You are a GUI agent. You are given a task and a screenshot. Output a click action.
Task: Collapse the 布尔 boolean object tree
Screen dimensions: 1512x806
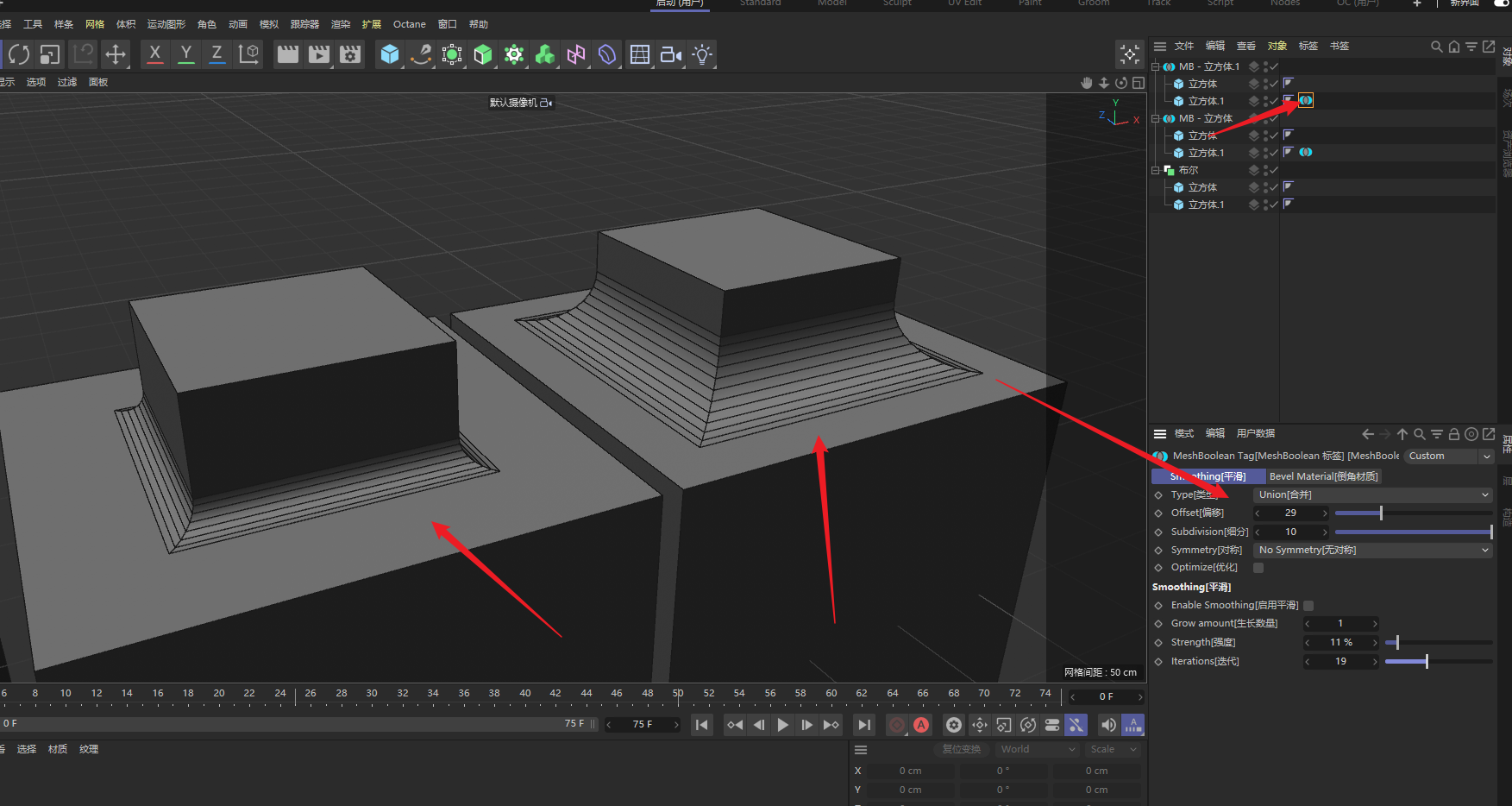click(x=1156, y=170)
